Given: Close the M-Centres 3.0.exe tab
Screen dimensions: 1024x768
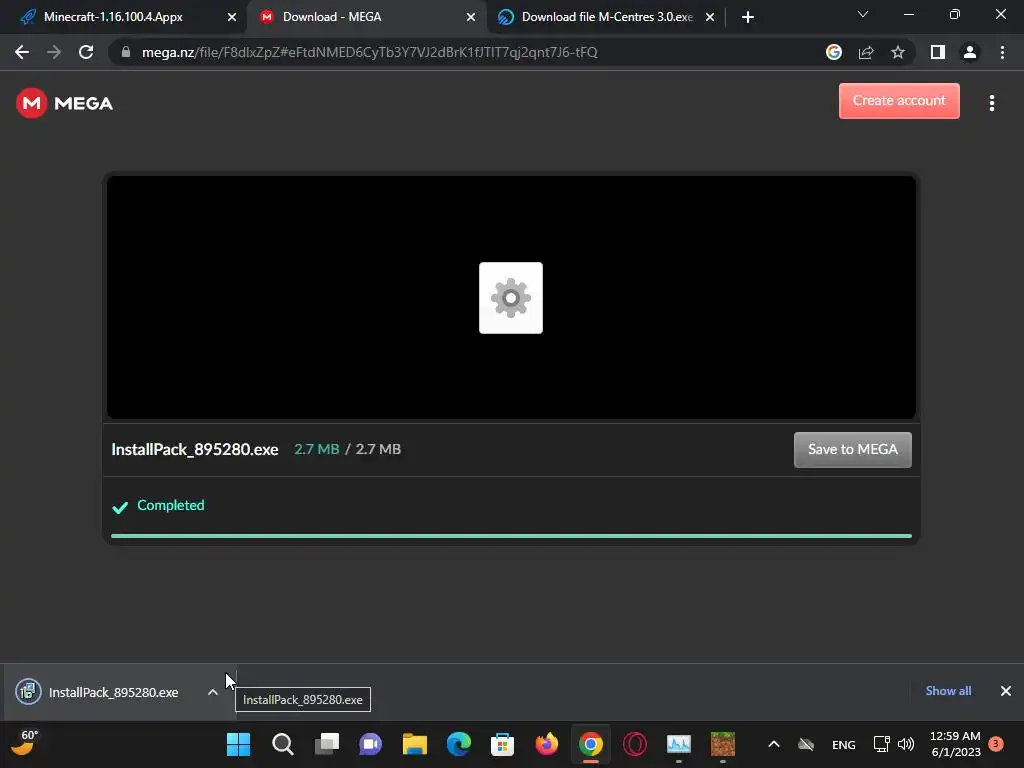Looking at the screenshot, I should [x=710, y=17].
